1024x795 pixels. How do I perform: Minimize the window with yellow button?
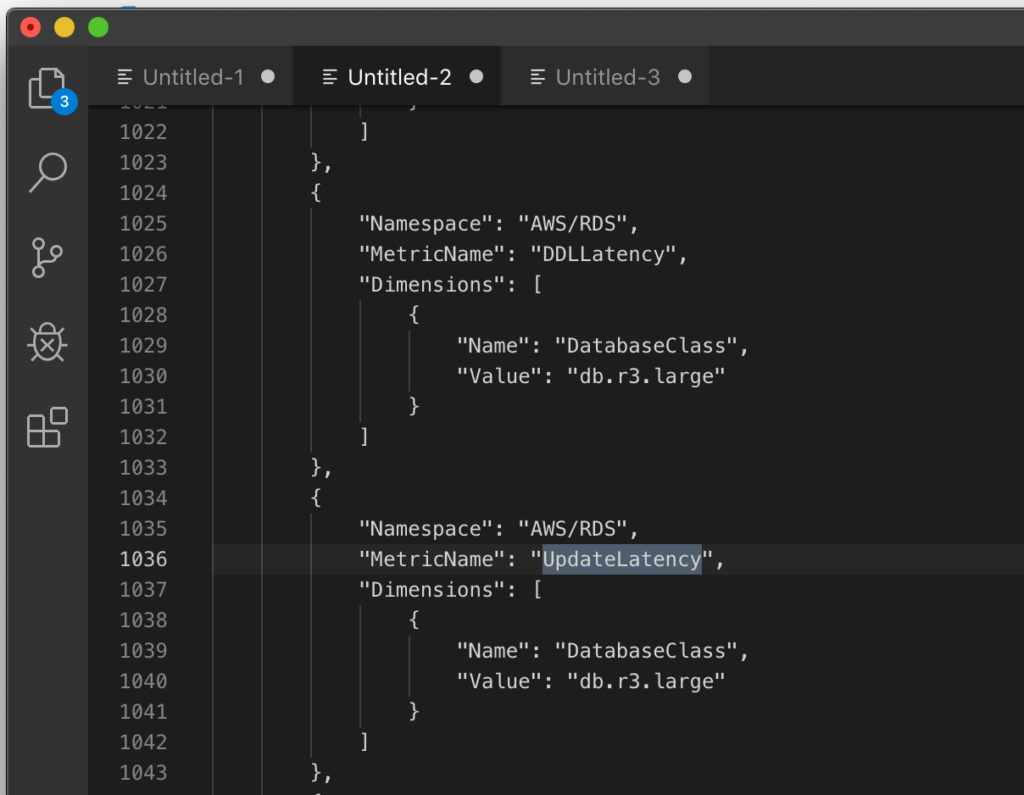(64, 27)
